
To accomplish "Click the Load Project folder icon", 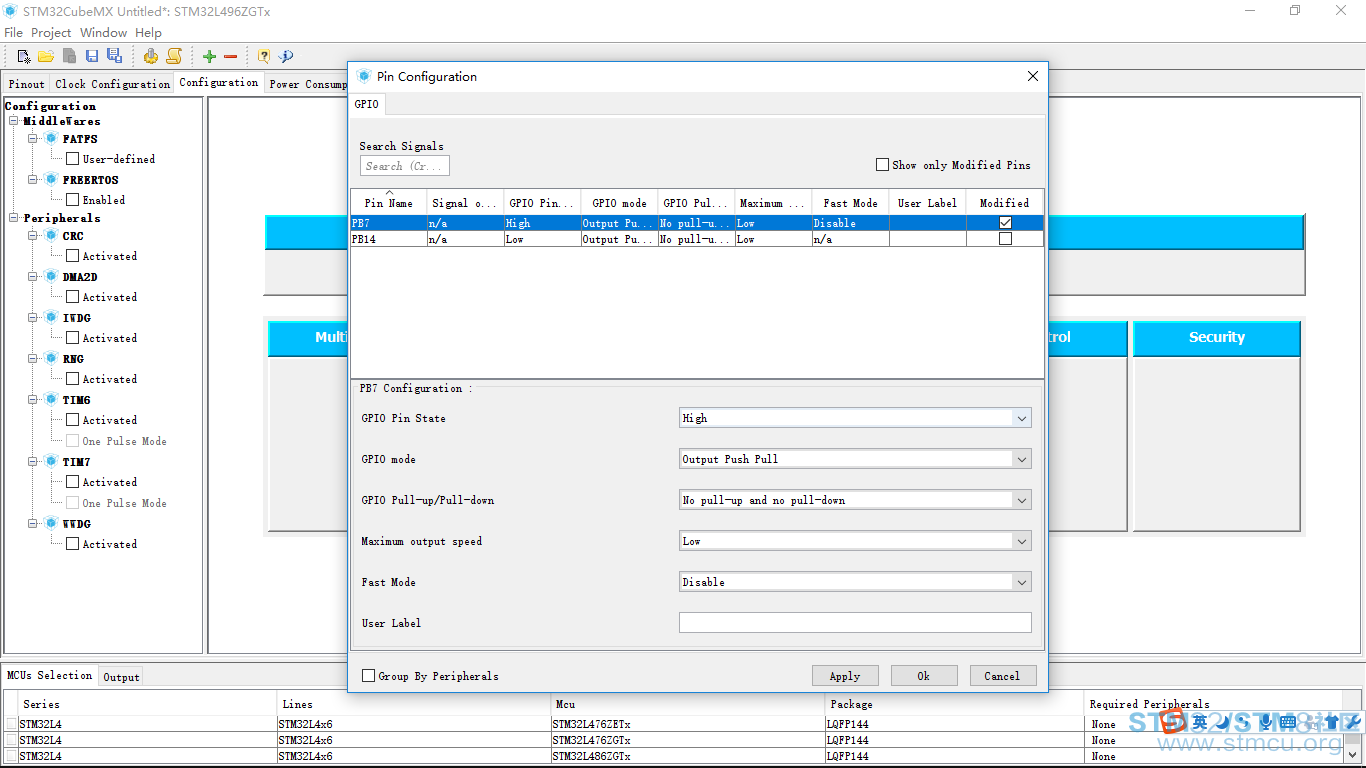I will tap(46, 56).
